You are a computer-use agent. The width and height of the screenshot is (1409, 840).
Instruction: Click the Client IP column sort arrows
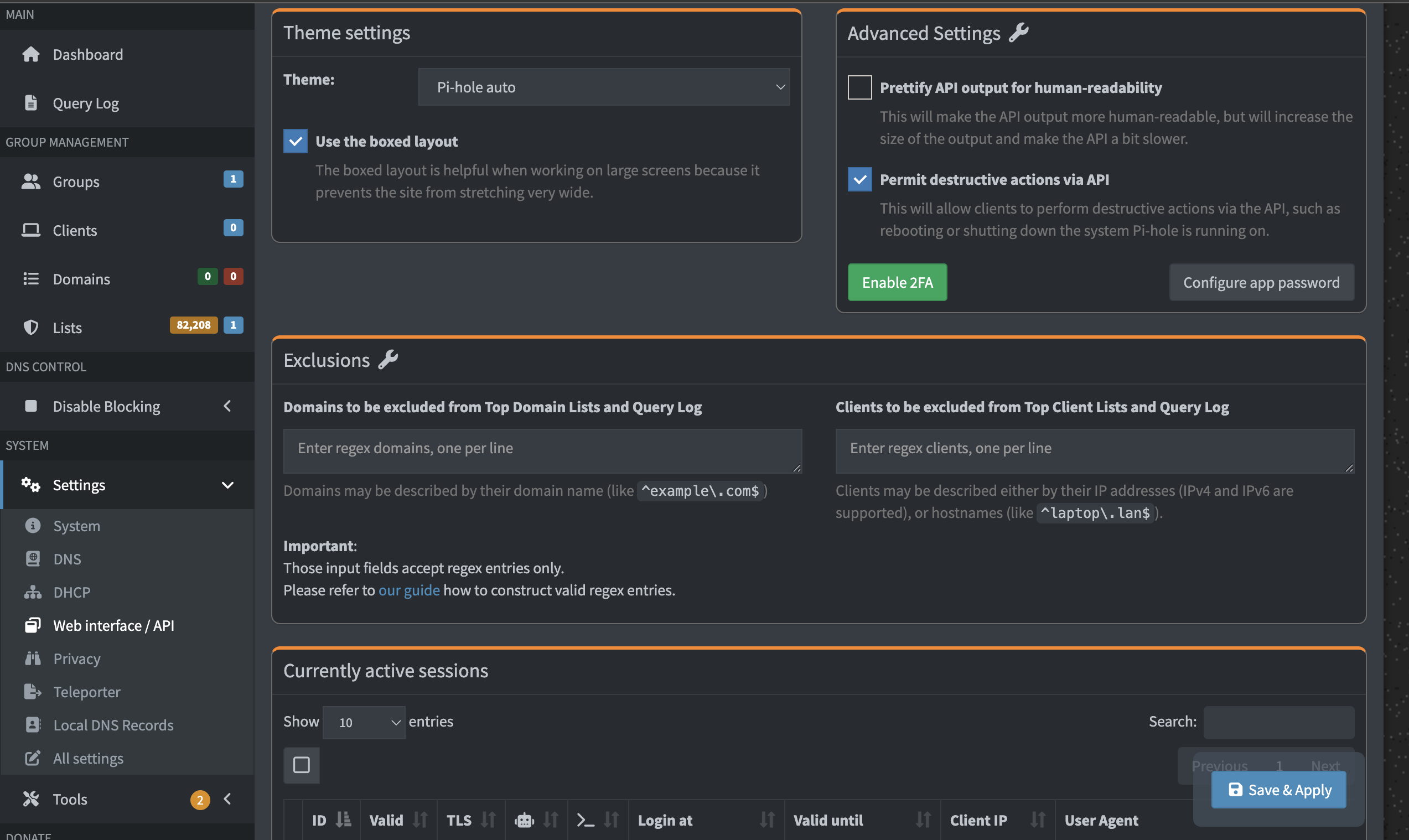coord(1038,820)
